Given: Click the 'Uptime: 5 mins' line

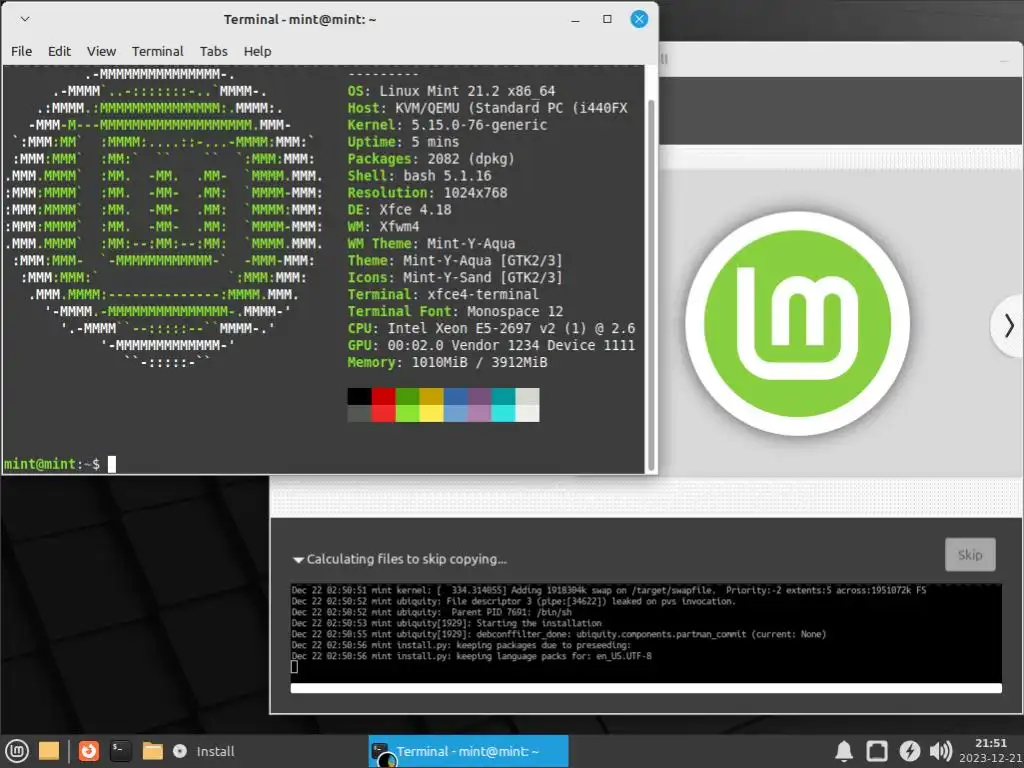Looking at the screenshot, I should pos(403,142).
